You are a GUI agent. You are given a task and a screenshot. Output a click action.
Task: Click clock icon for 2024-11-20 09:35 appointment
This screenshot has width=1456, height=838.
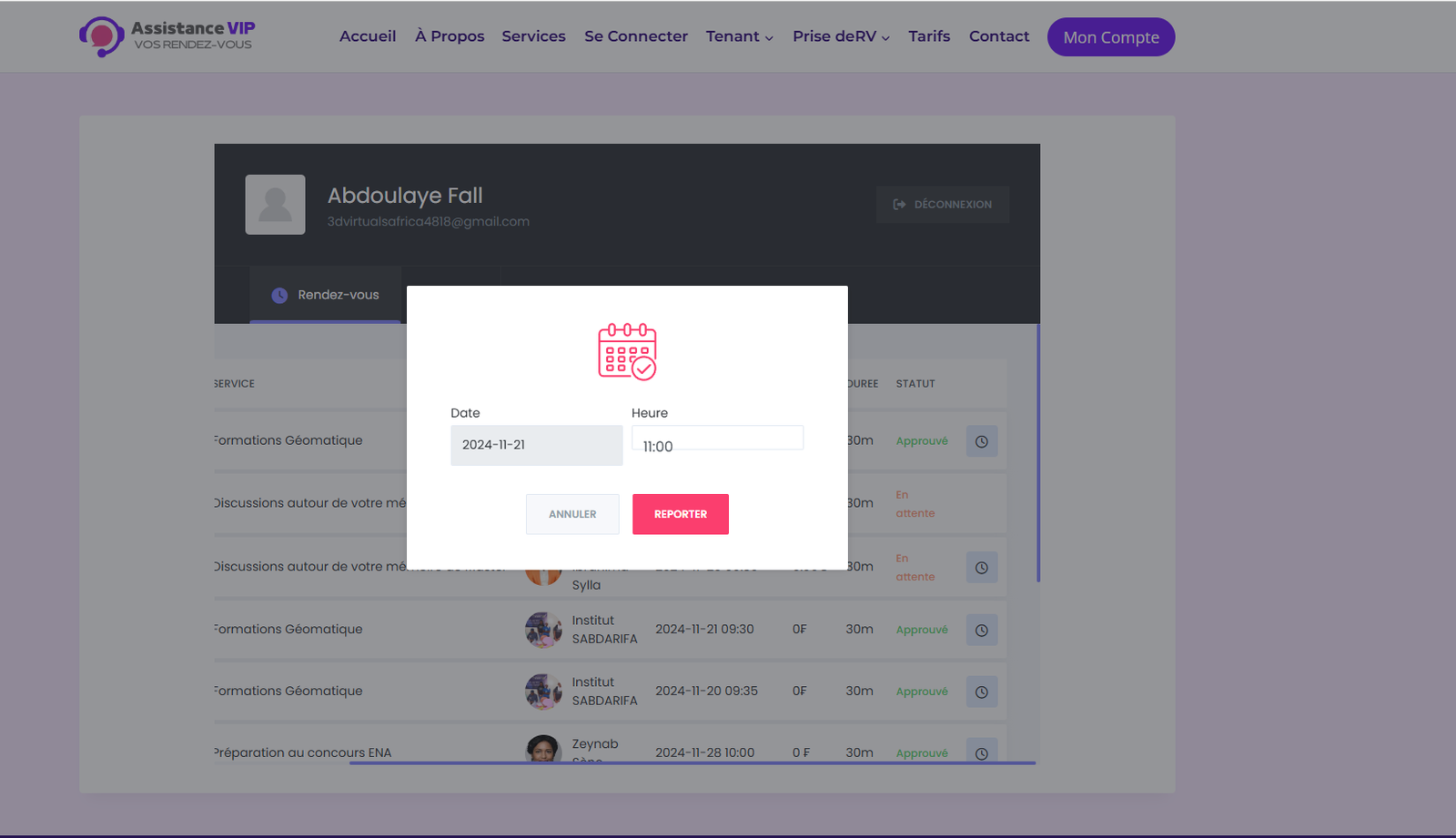[981, 692]
